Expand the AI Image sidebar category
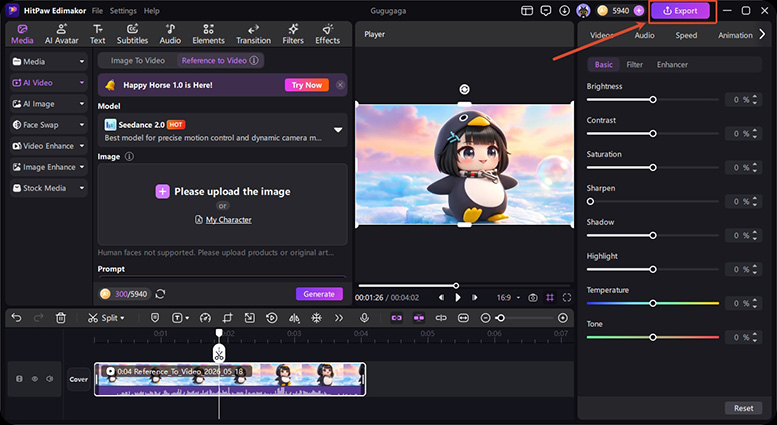Image resolution: width=777 pixels, height=425 pixels. coord(49,104)
